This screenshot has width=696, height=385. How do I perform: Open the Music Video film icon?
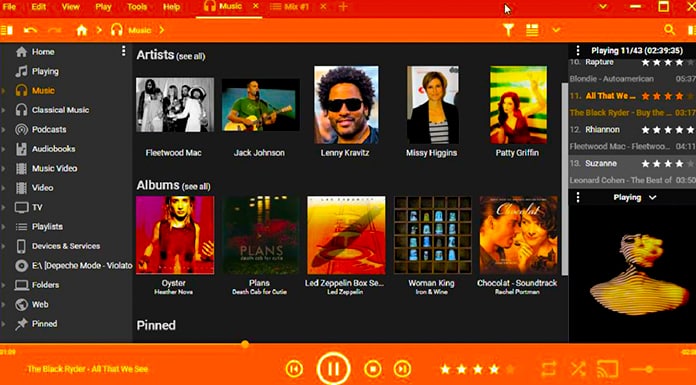point(21,168)
